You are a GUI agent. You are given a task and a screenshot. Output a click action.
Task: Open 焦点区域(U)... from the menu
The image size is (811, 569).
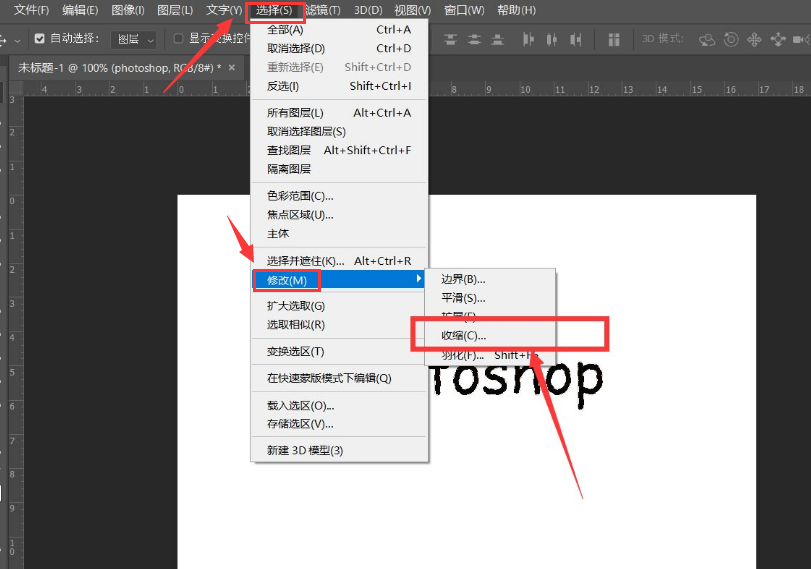coord(339,215)
